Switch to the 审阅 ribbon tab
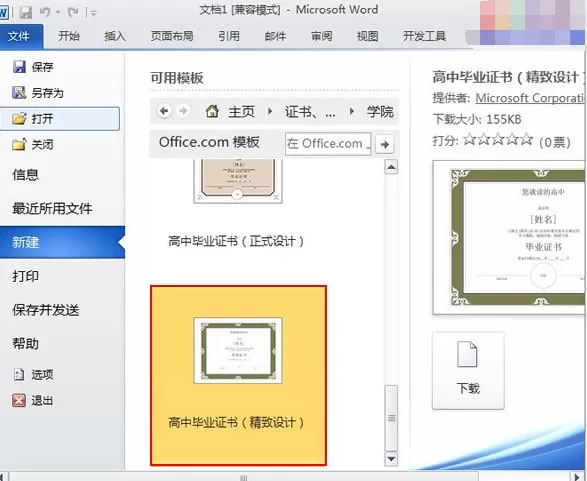 pos(321,36)
